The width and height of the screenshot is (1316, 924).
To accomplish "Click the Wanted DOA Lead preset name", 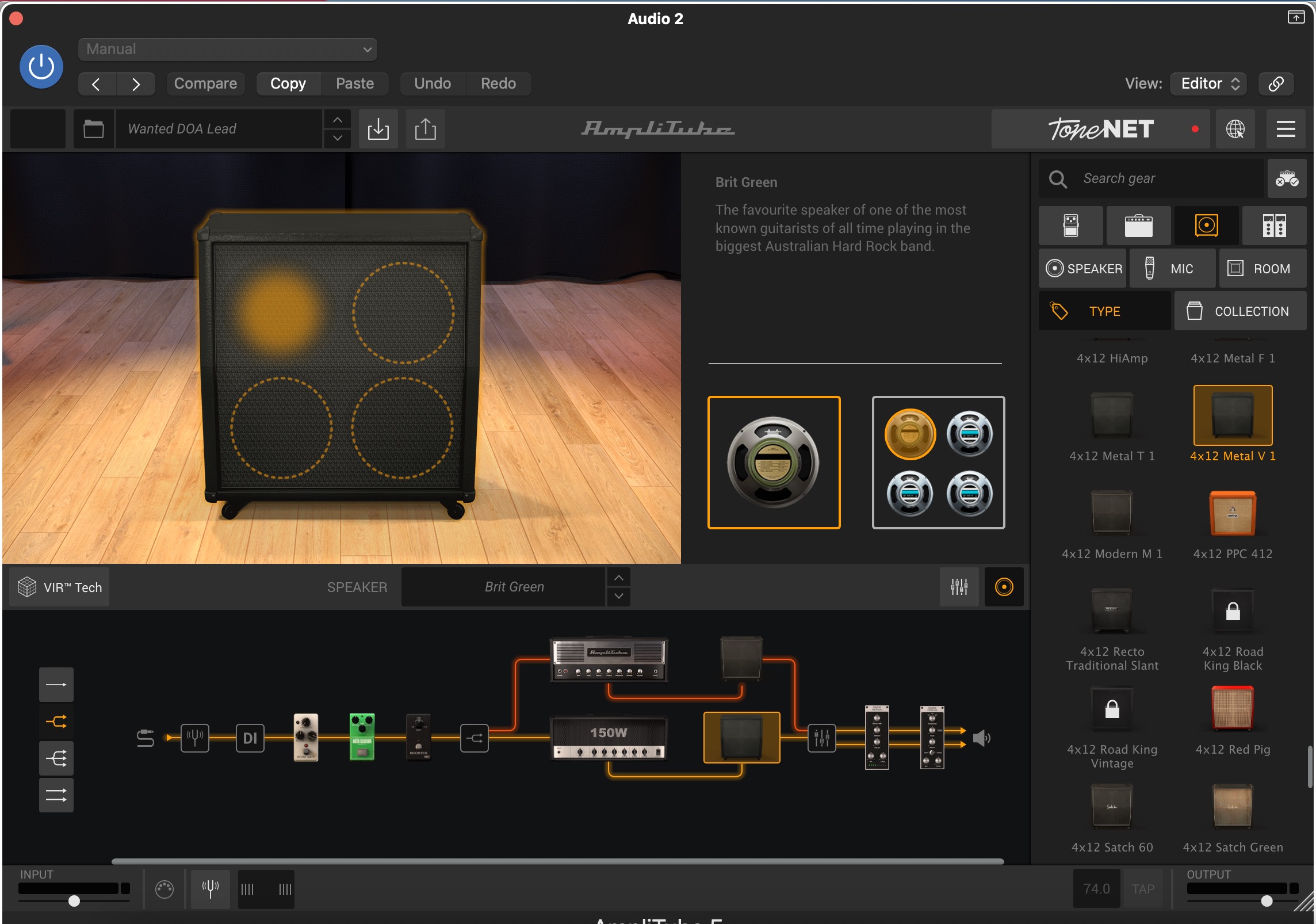I will click(219, 129).
